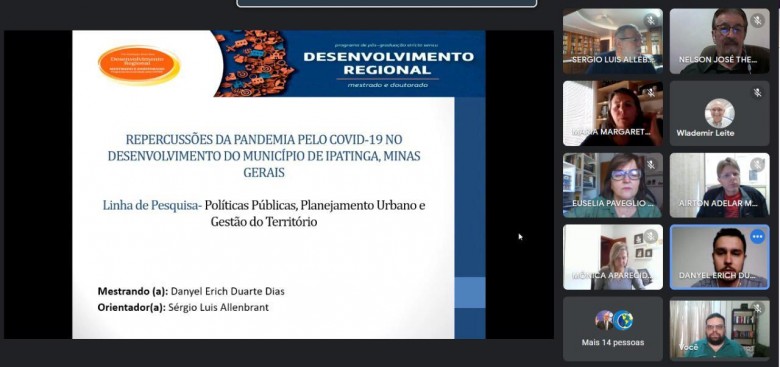The image size is (780, 367).
Task: Click the muted mic icon on Maria Margaret's tile
Action: tap(650, 93)
